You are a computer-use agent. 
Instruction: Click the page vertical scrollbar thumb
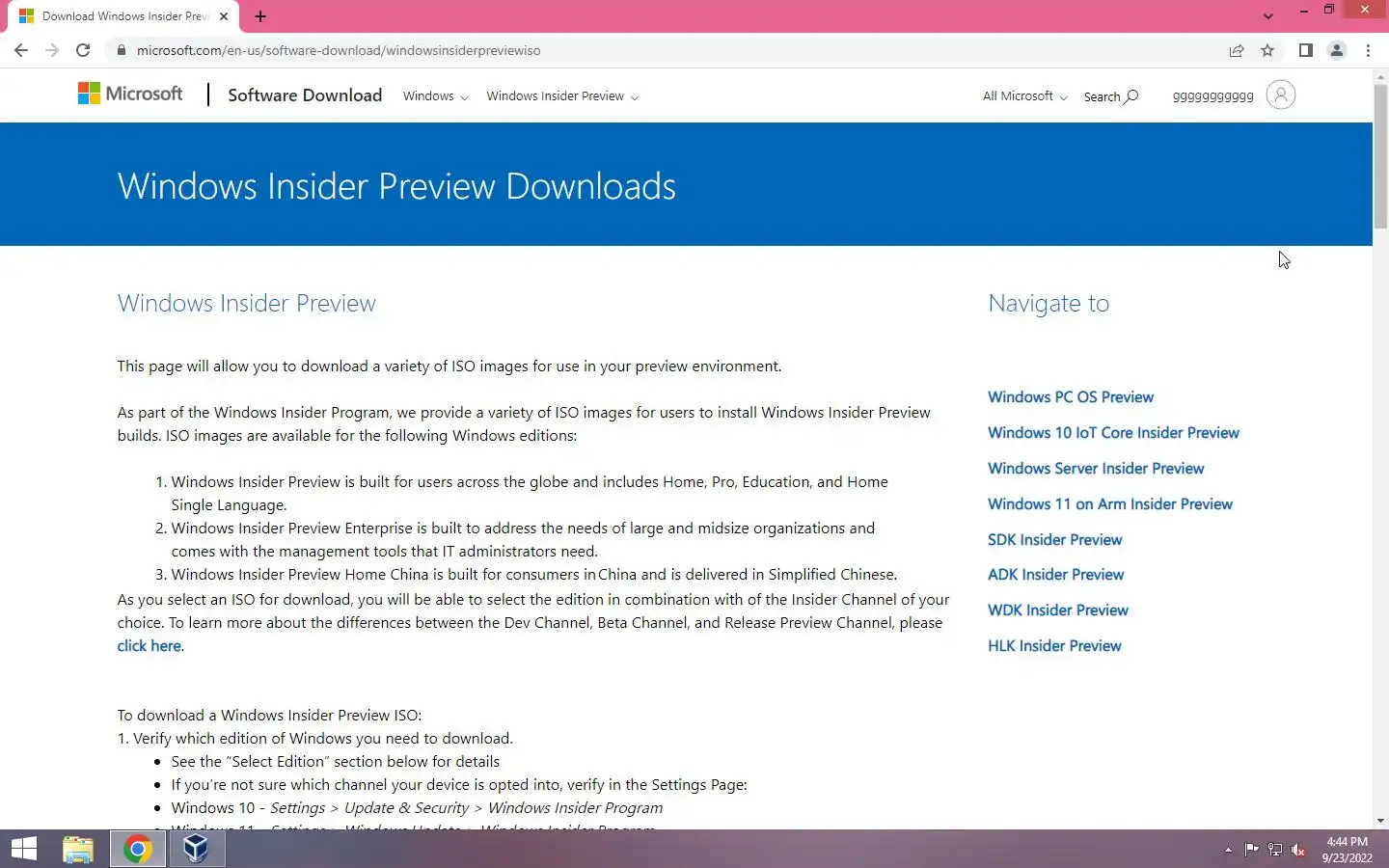[x=1380, y=156]
